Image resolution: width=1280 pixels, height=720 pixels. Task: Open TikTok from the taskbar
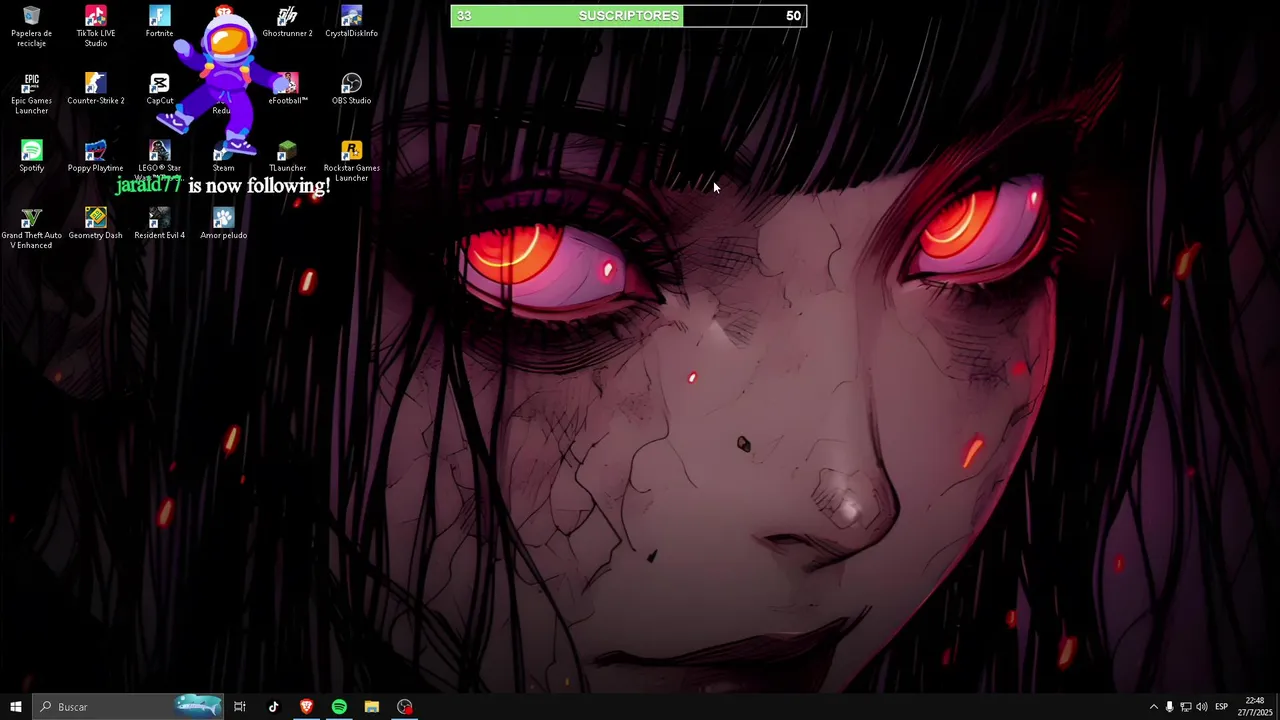273,707
